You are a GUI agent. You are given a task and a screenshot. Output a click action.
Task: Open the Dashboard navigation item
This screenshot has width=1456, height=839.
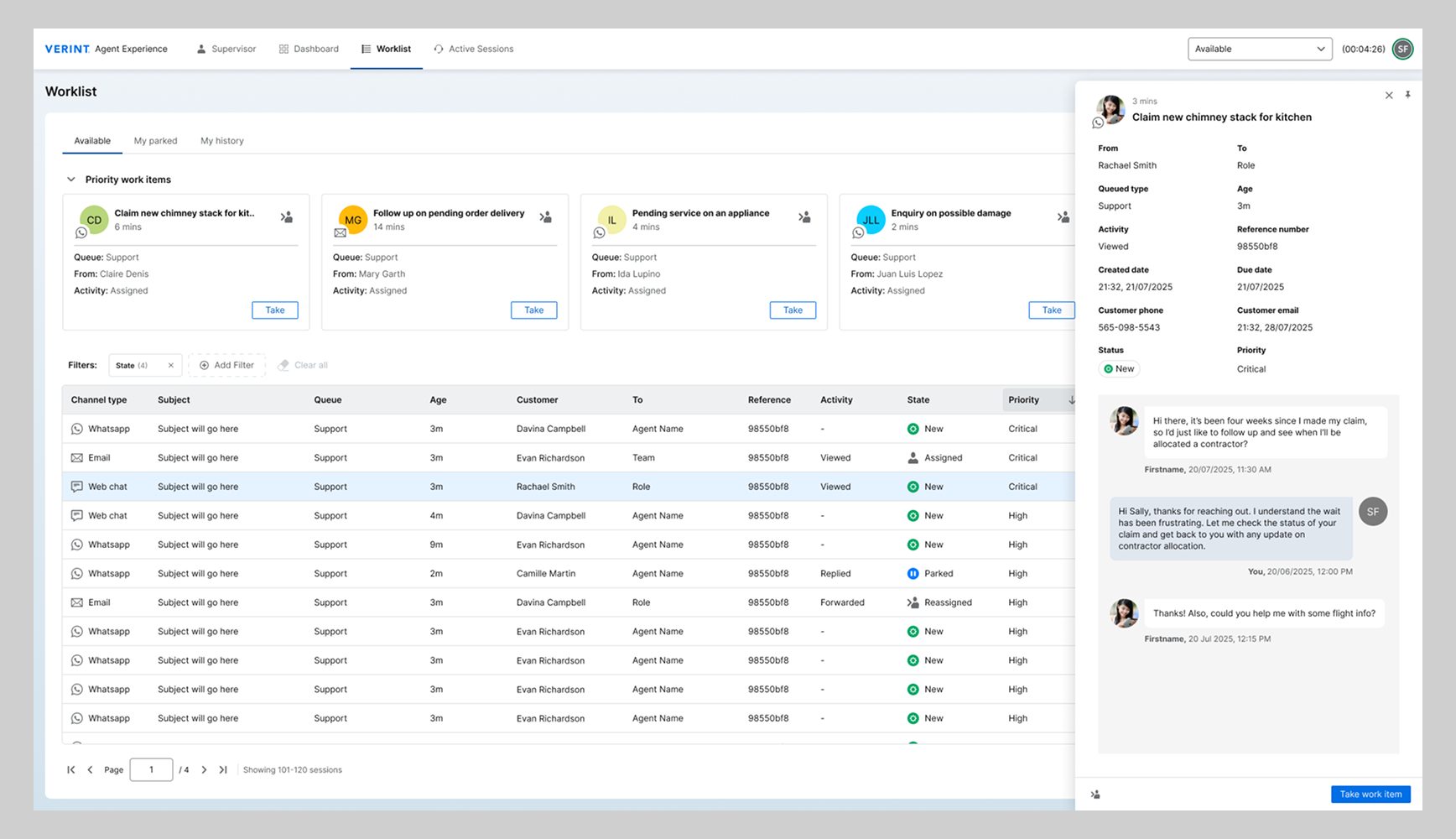309,50
